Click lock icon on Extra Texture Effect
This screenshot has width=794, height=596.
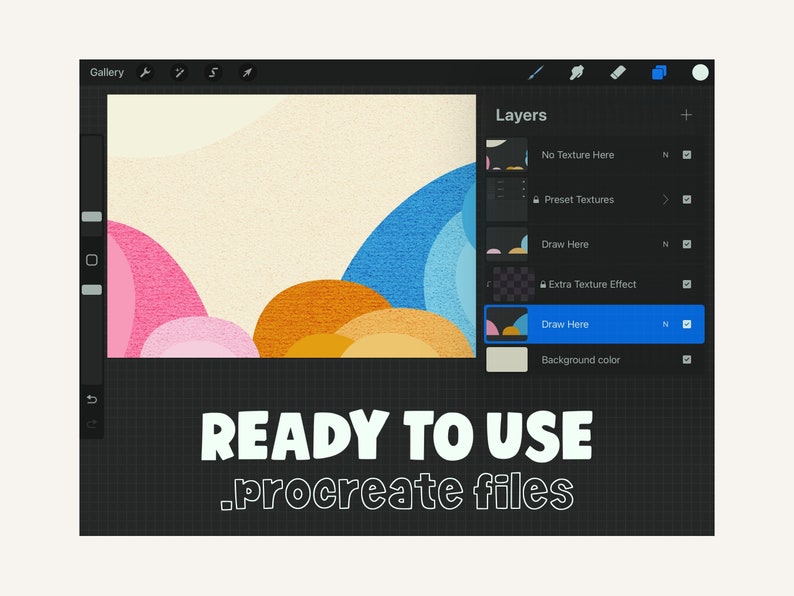(543, 285)
